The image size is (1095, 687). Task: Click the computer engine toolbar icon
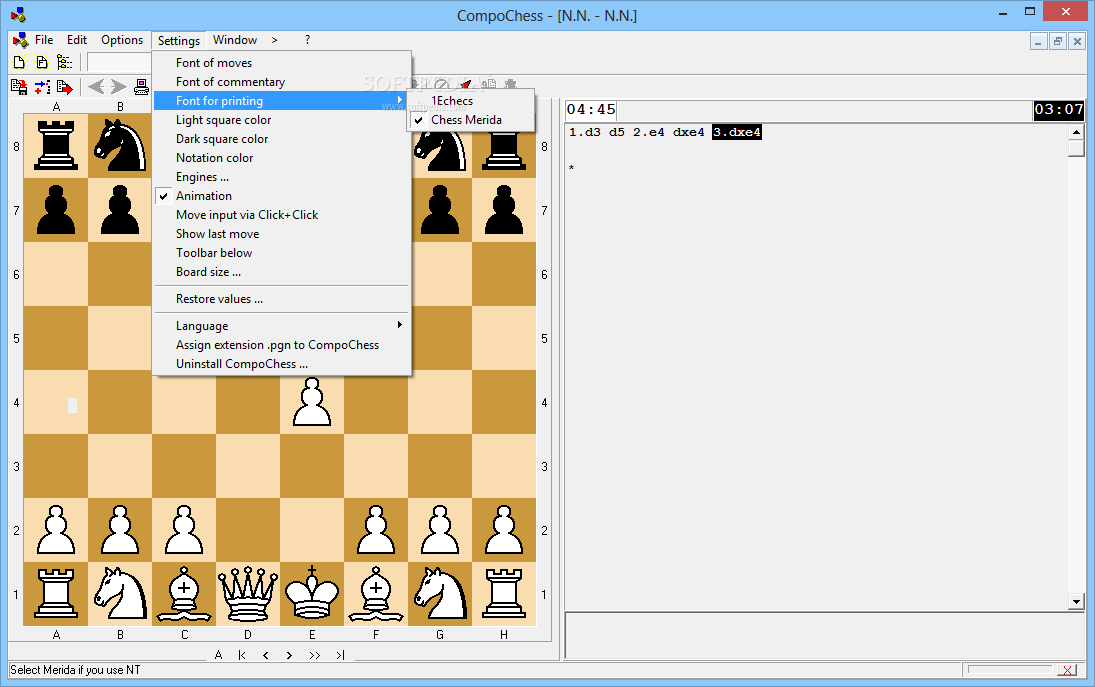141,87
